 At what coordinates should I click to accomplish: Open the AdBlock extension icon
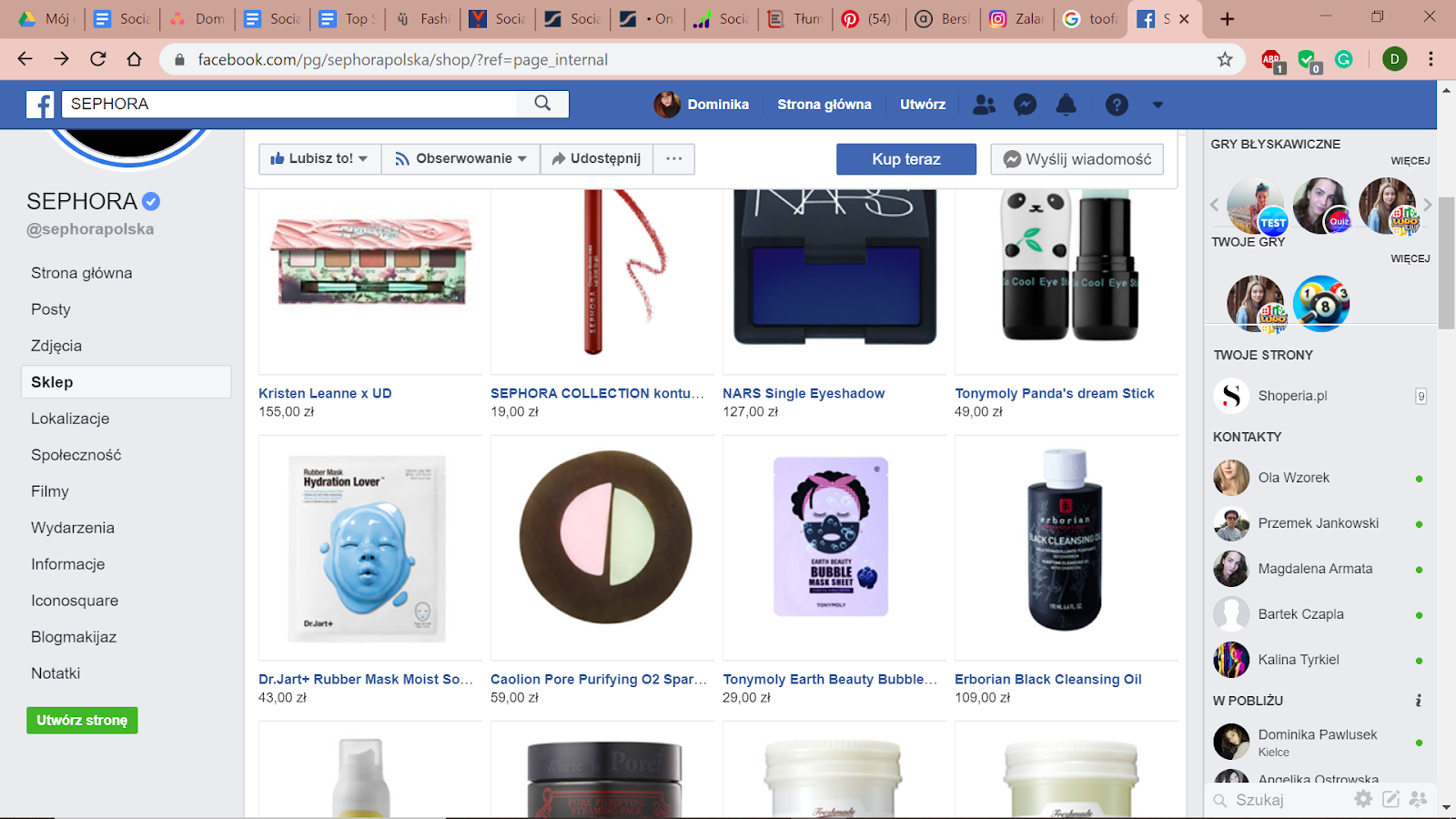pyautogui.click(x=1272, y=60)
